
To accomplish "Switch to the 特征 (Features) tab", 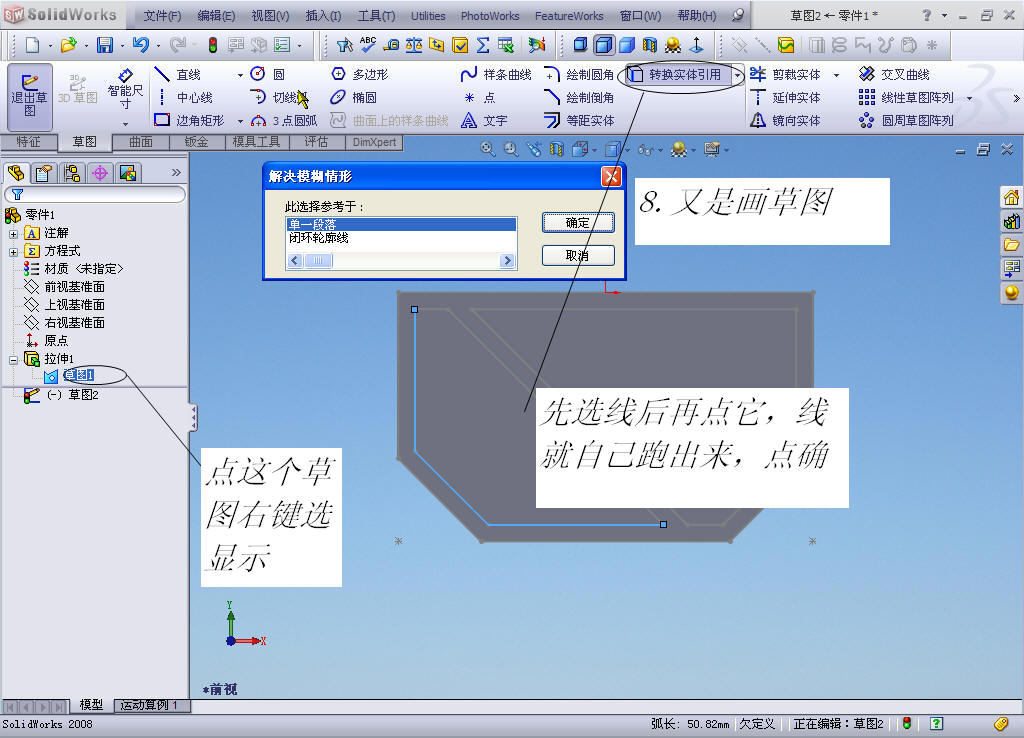I will coord(29,142).
